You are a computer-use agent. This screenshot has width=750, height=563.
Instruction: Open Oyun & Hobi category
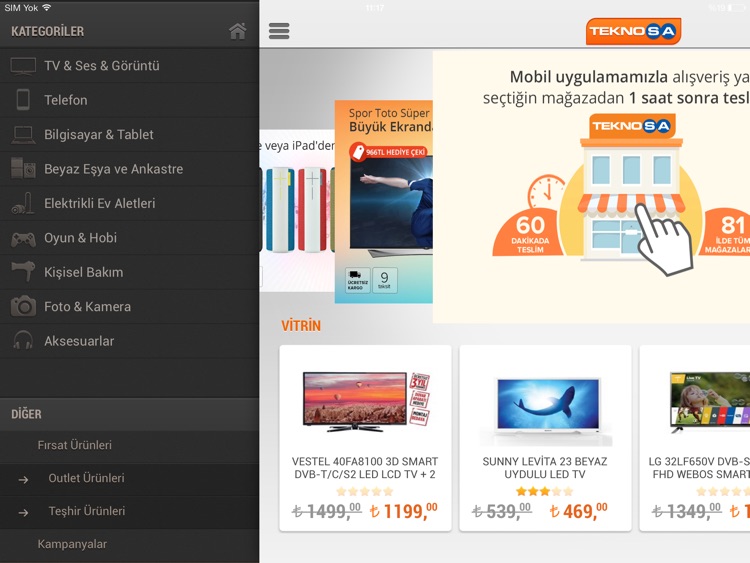click(x=130, y=238)
